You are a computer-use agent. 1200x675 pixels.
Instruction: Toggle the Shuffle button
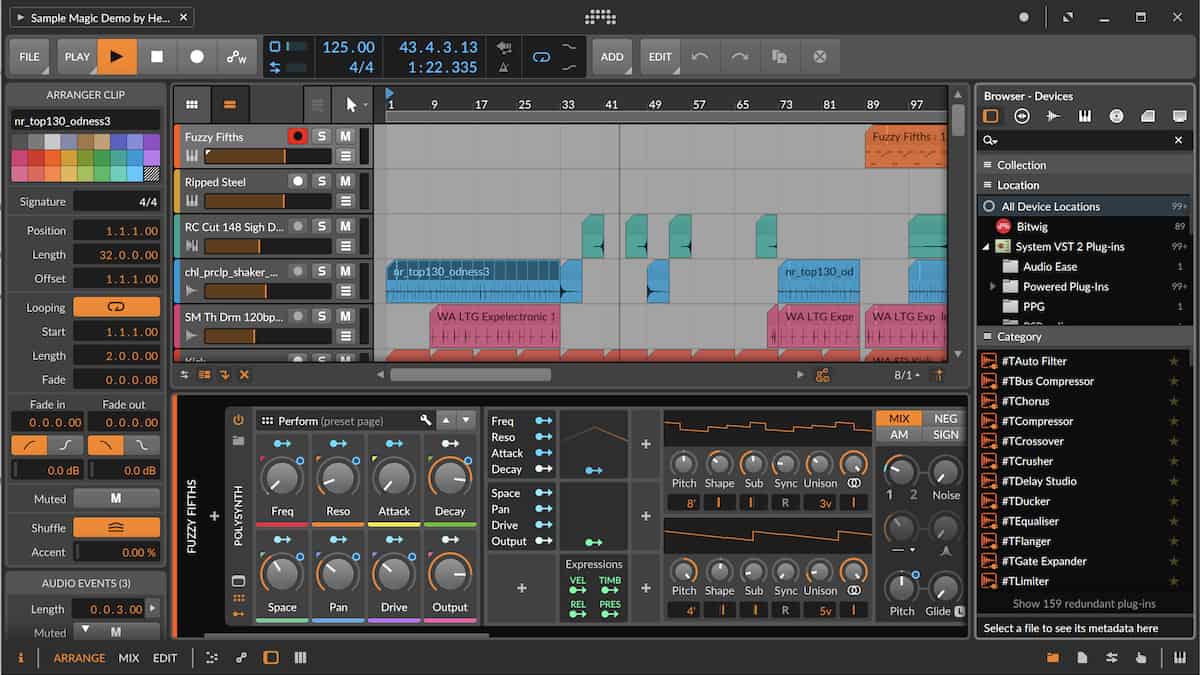[x=116, y=527]
